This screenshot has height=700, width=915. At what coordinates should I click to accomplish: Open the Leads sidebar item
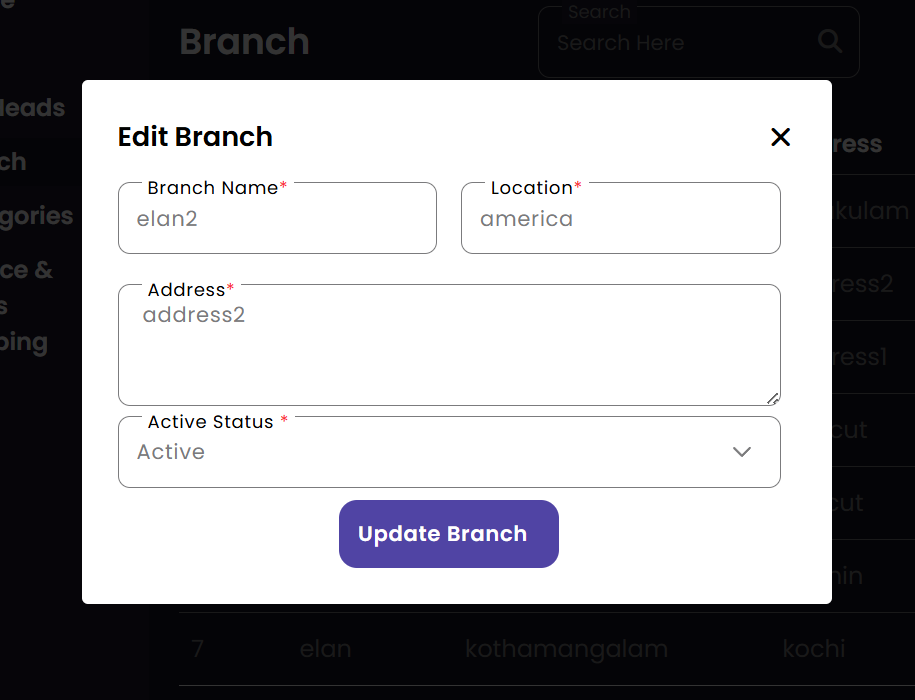(32, 108)
